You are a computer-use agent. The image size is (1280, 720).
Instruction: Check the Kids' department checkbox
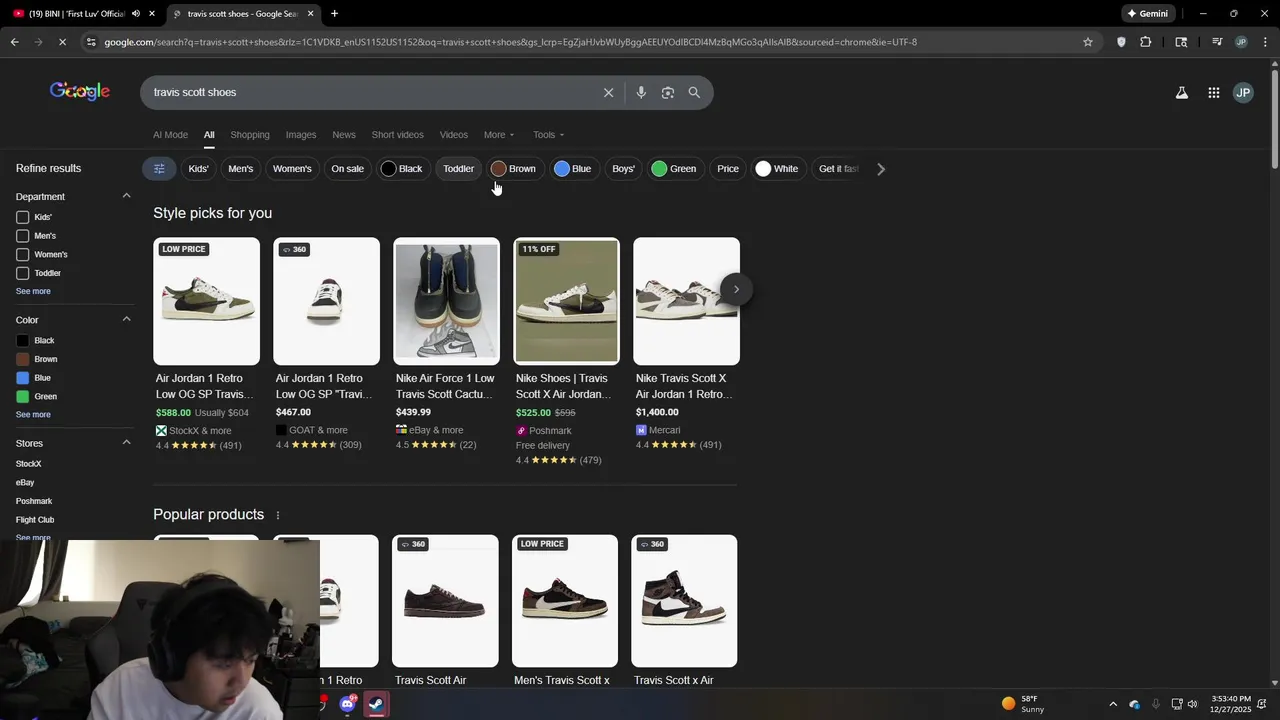(22, 217)
